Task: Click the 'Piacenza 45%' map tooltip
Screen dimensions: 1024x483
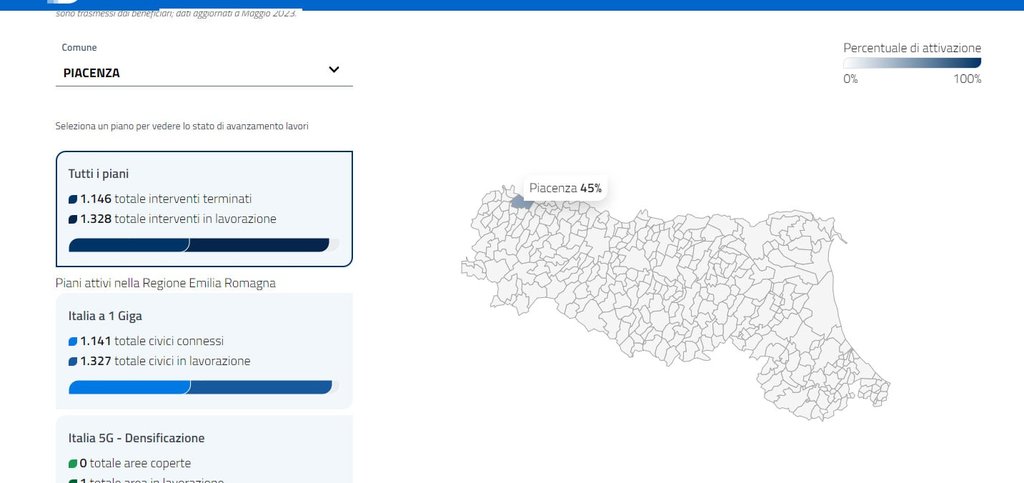Action: (565, 188)
